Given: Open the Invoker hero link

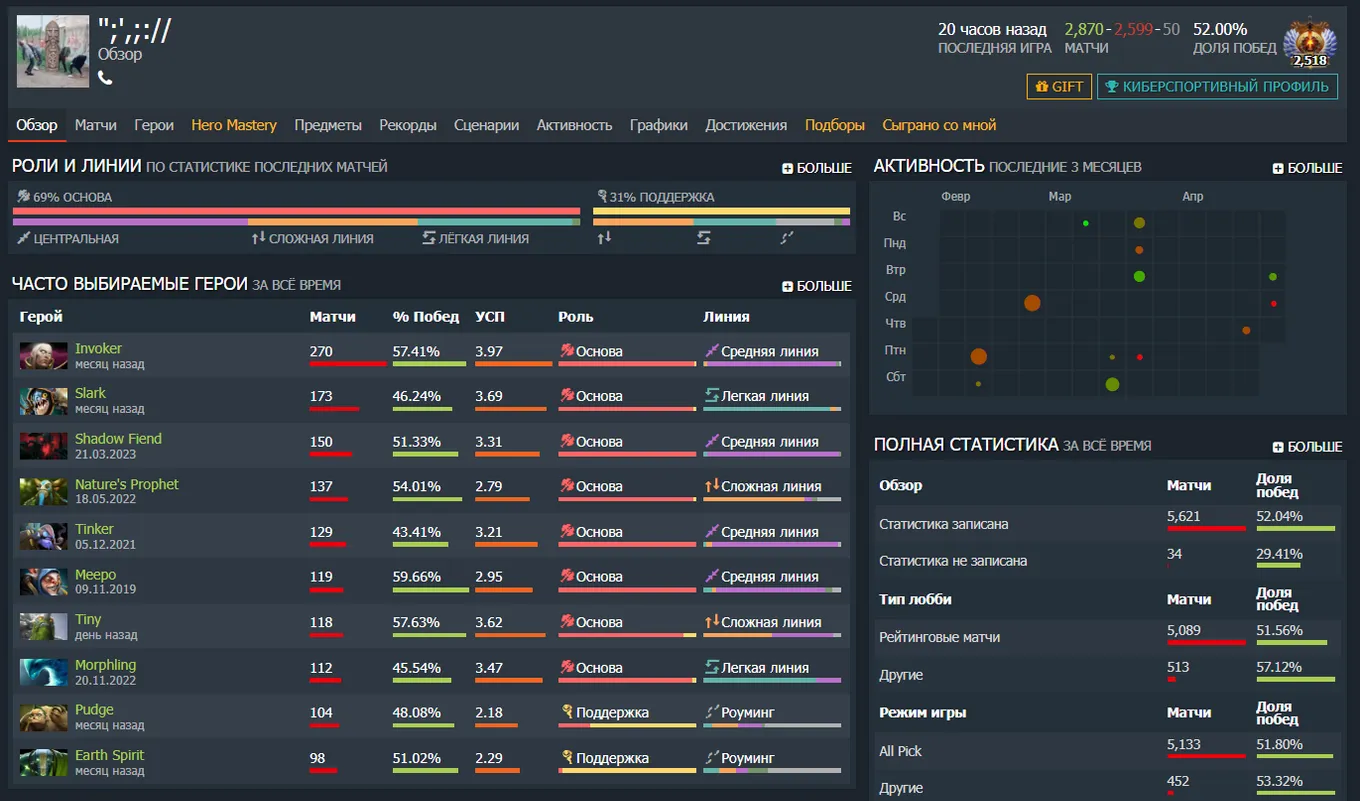Looking at the screenshot, I should (x=98, y=348).
